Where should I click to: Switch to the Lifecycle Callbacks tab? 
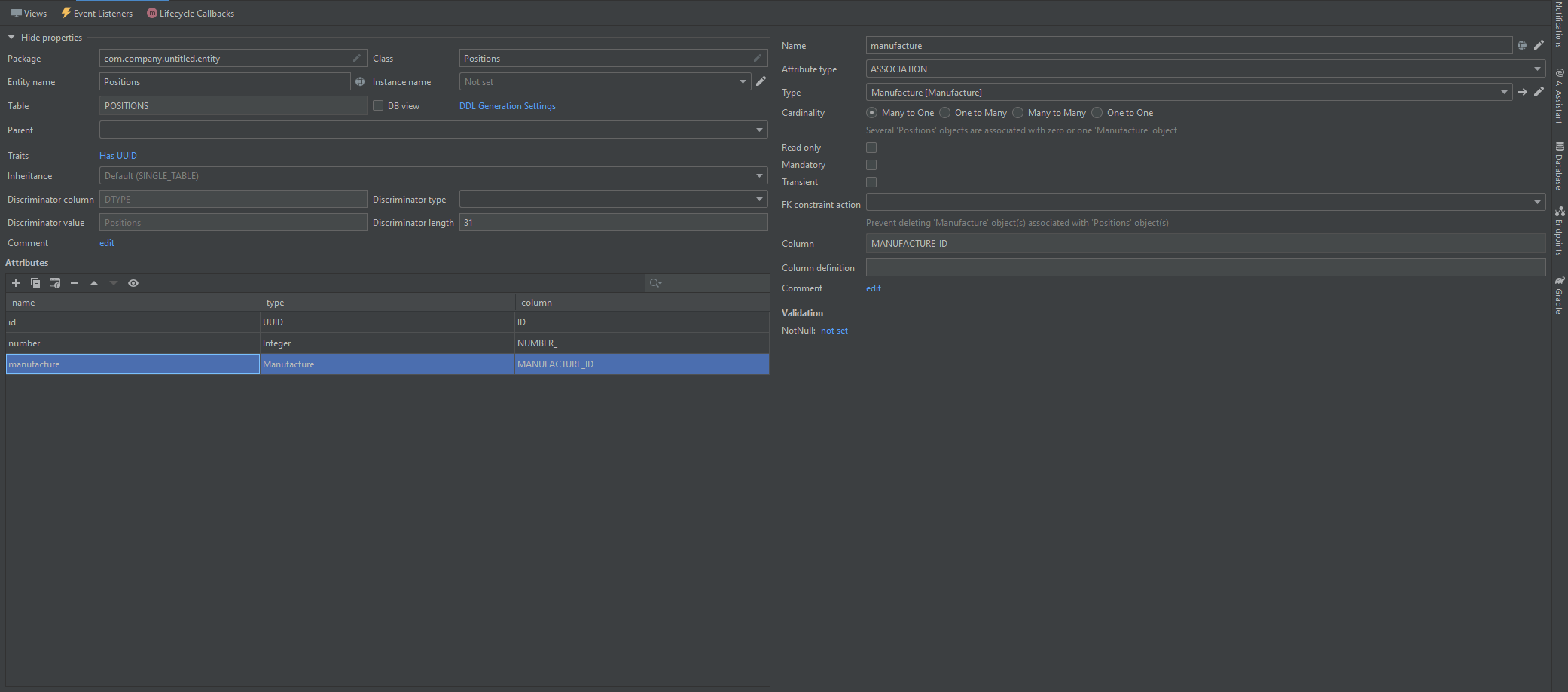[x=191, y=13]
